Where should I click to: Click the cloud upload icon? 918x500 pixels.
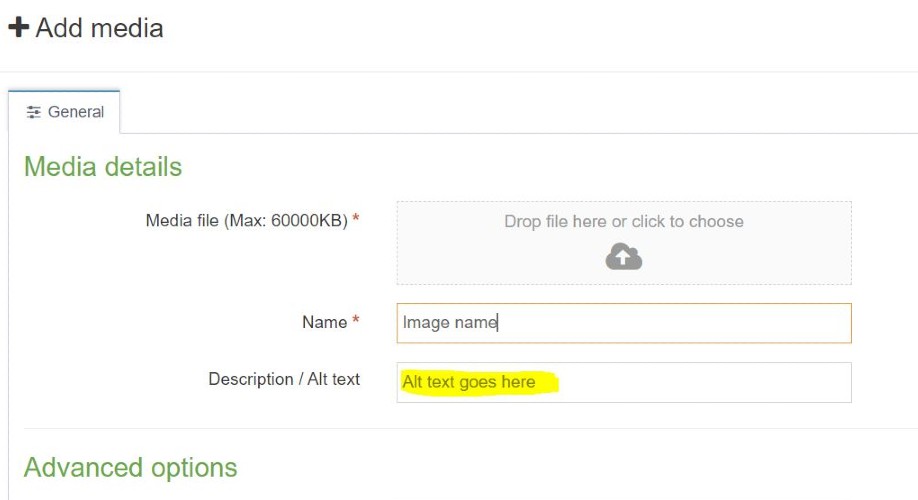pyautogui.click(x=623, y=257)
